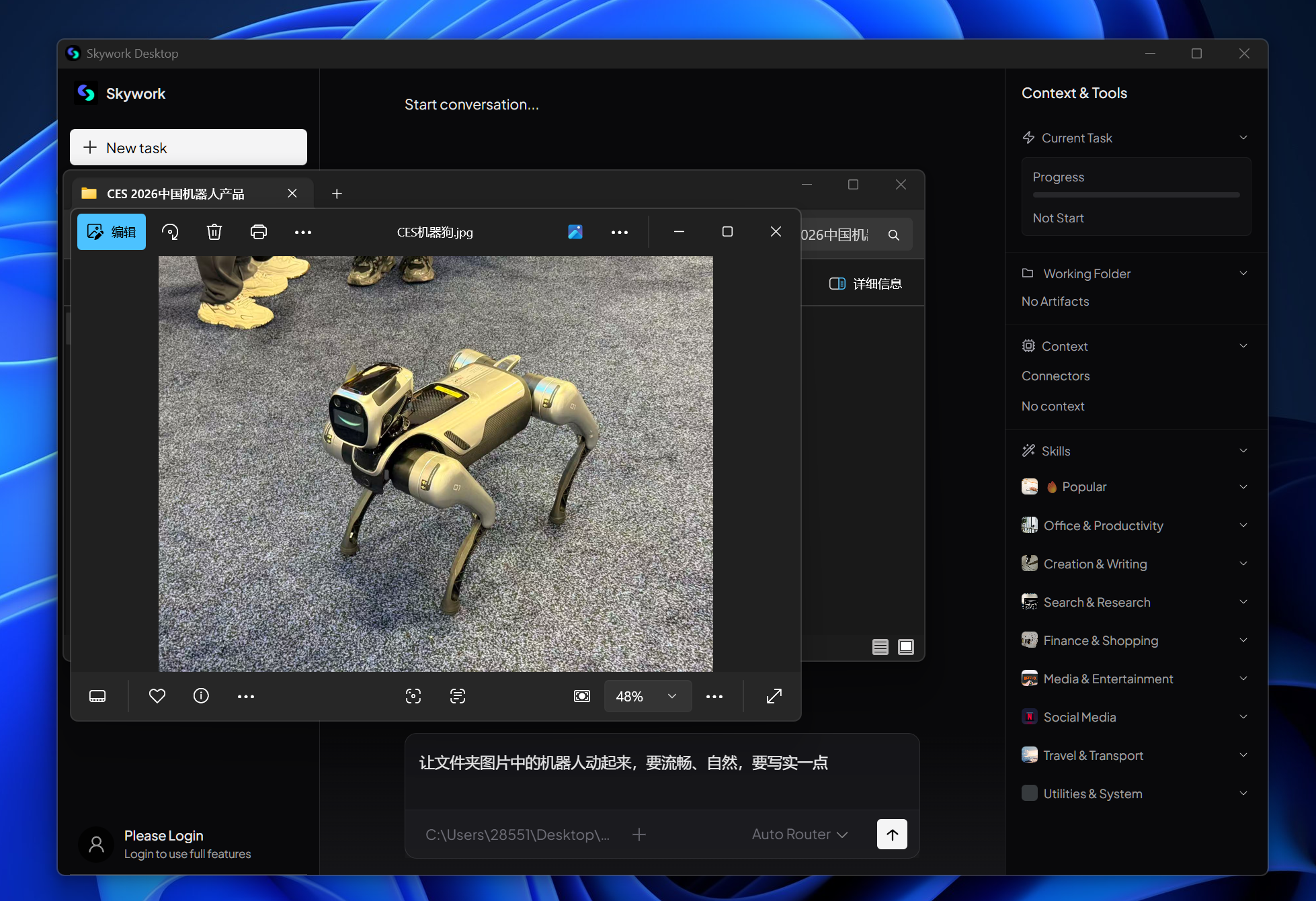This screenshot has width=1316, height=901.
Task: Open file info with the circled i icon
Action: point(201,696)
